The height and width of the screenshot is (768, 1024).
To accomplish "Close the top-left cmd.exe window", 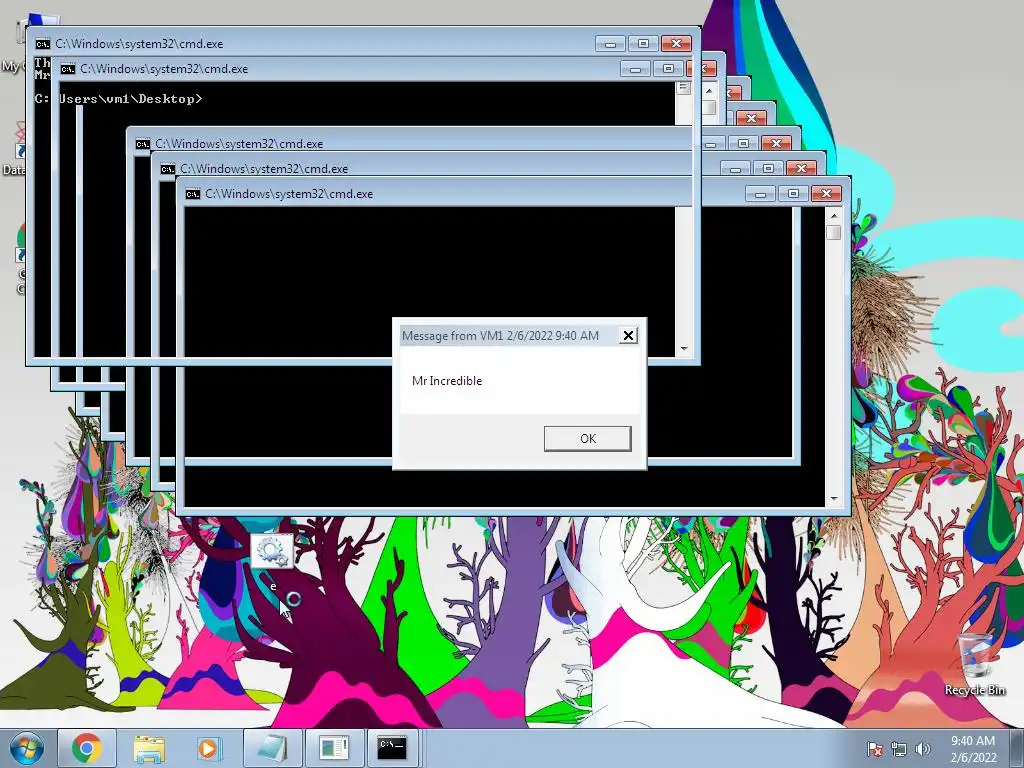I will coord(676,44).
